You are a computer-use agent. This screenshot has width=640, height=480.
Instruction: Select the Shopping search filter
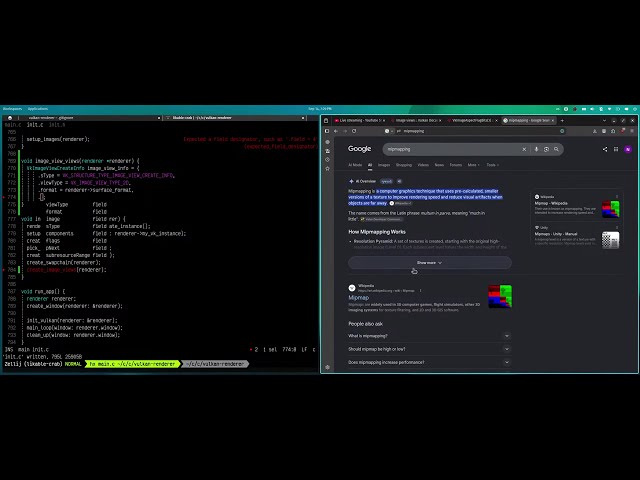(404, 165)
